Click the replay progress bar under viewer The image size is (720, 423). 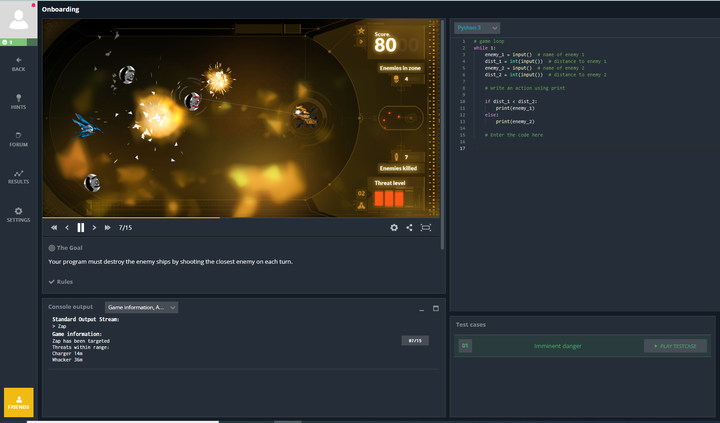pyautogui.click(x=241, y=217)
